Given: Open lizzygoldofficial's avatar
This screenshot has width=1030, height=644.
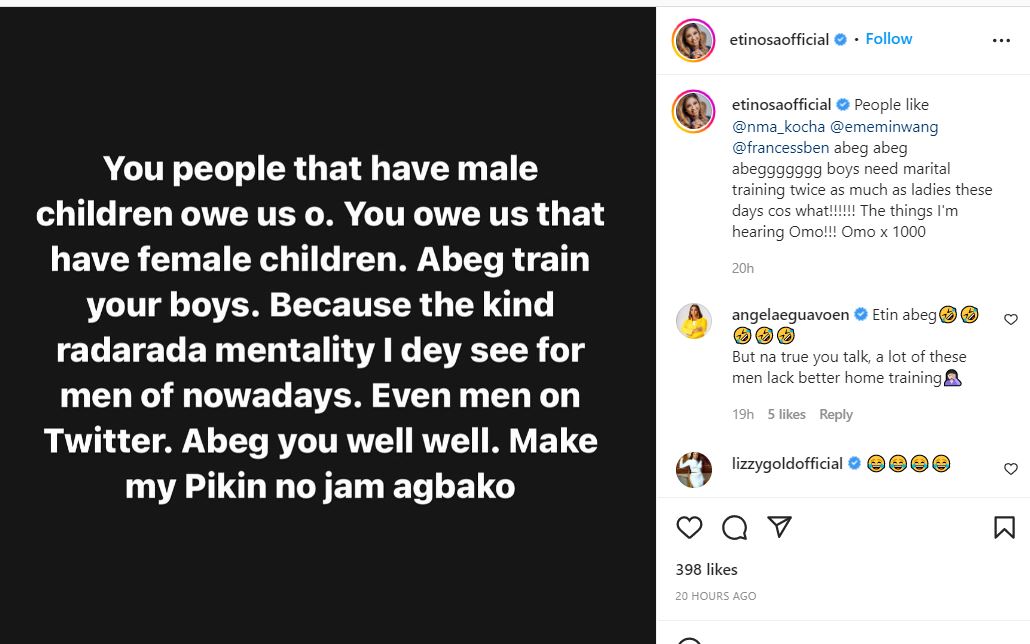Looking at the screenshot, I should coord(693,470).
